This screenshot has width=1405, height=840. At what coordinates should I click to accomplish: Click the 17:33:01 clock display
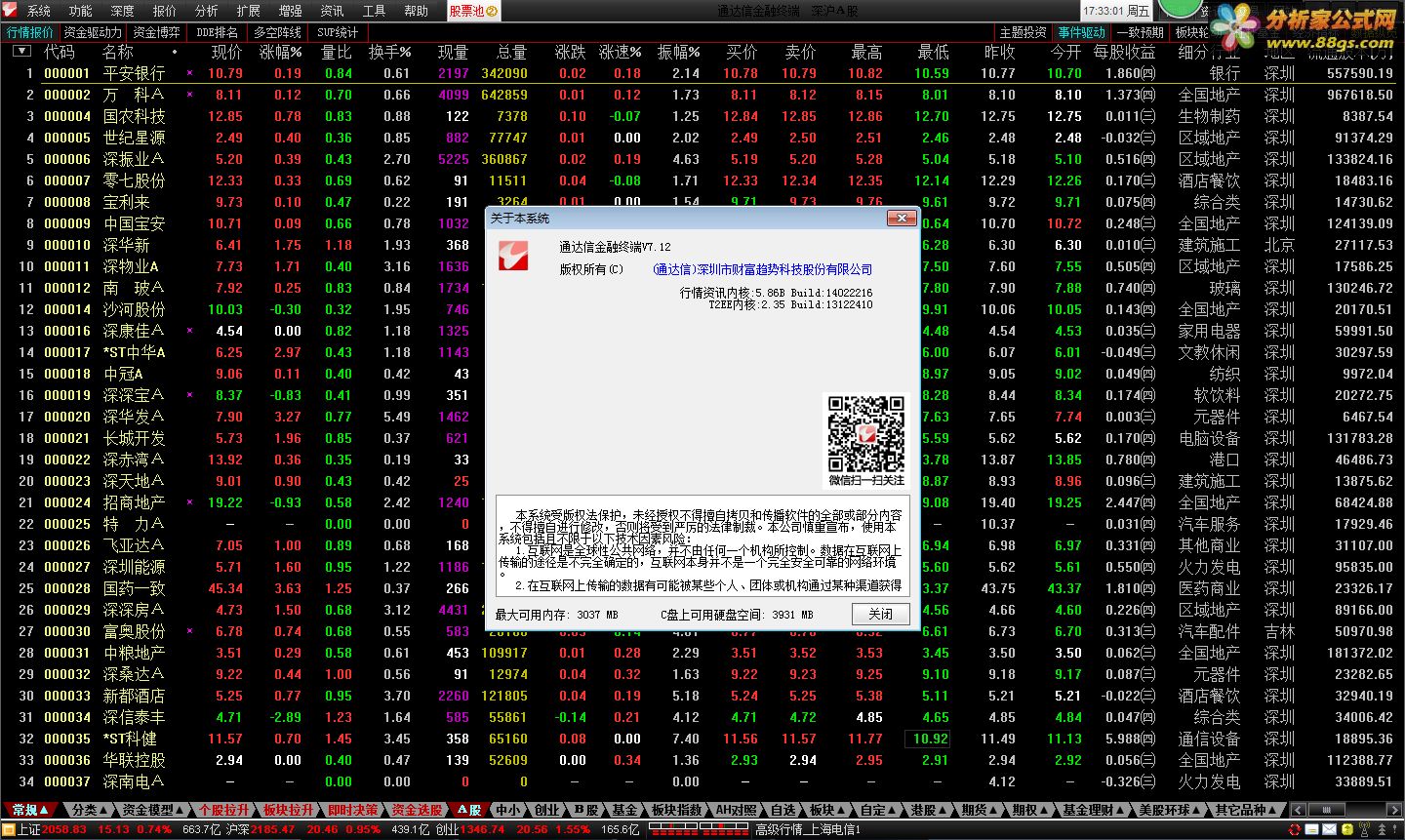(x=1116, y=11)
